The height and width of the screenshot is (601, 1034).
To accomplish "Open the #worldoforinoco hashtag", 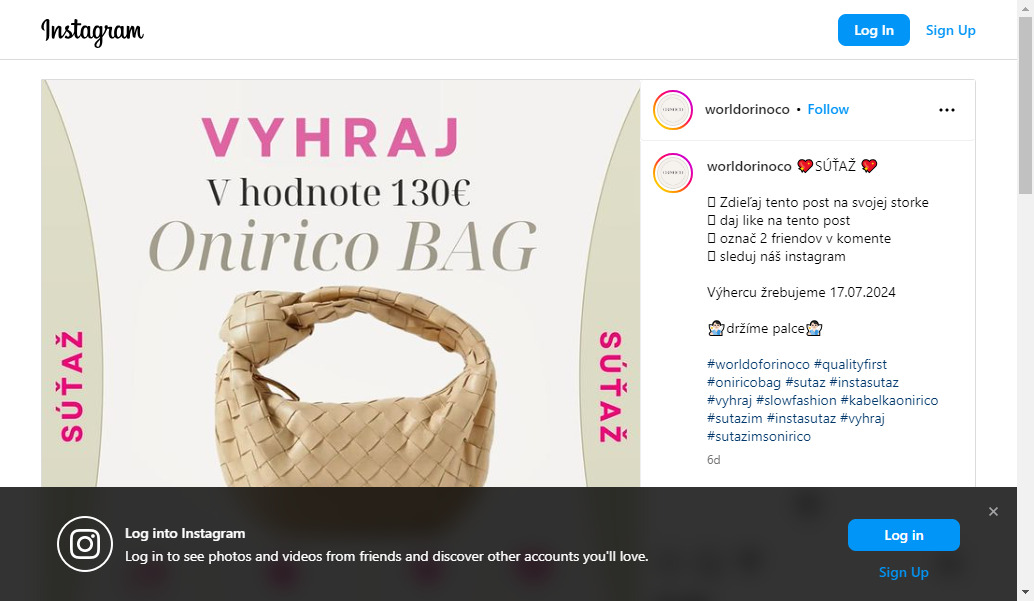I will pyautogui.click(x=758, y=364).
